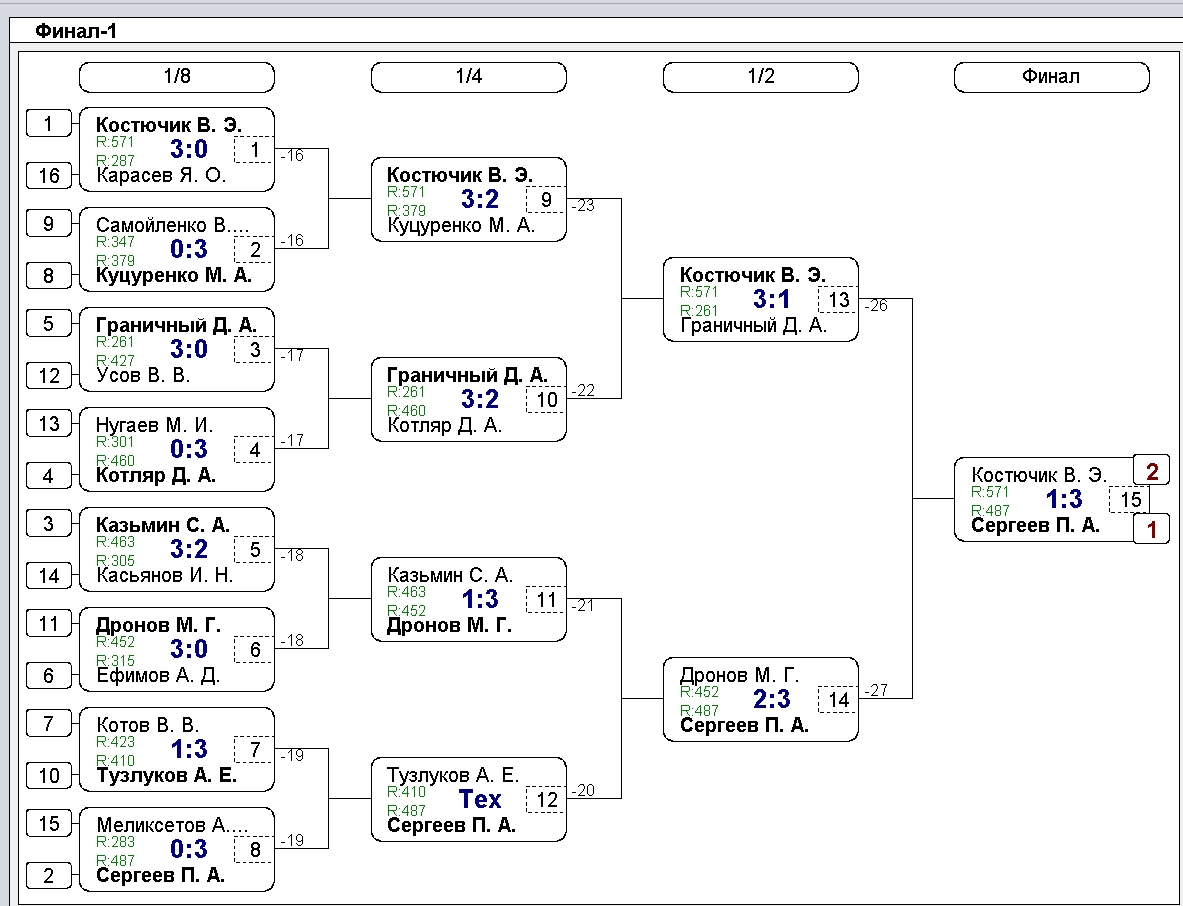Click the -23 loser bracket label
The image size is (1183, 906).
(x=583, y=205)
